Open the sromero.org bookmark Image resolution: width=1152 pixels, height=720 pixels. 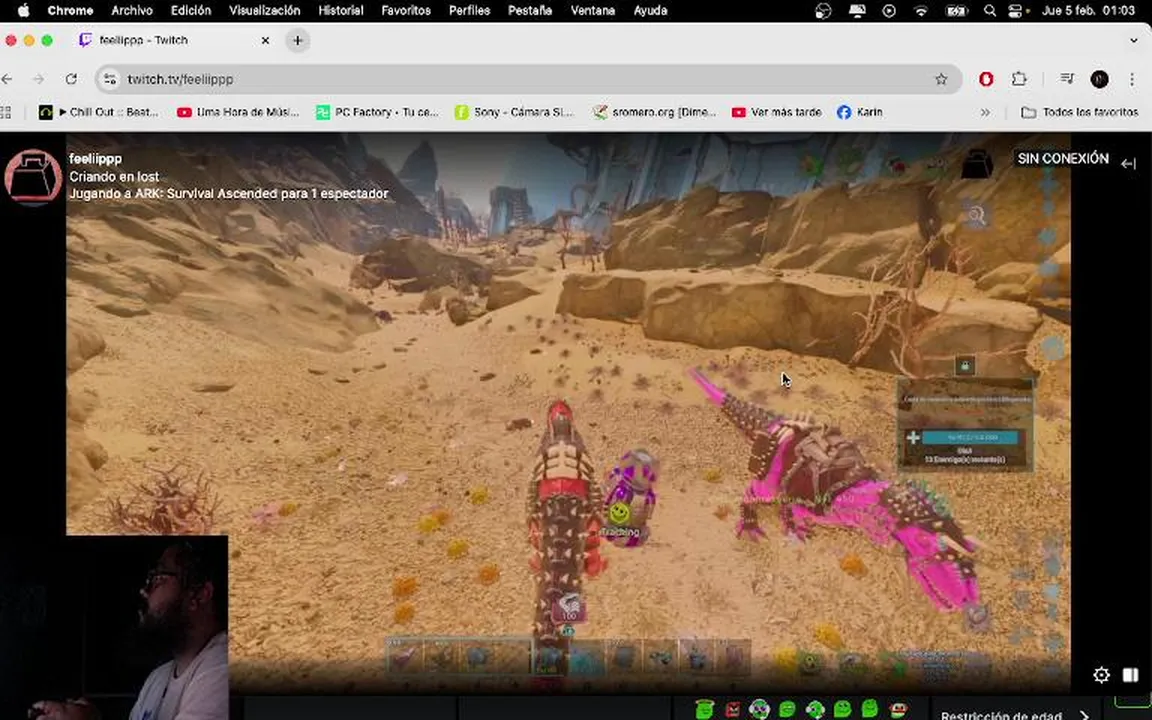point(654,112)
